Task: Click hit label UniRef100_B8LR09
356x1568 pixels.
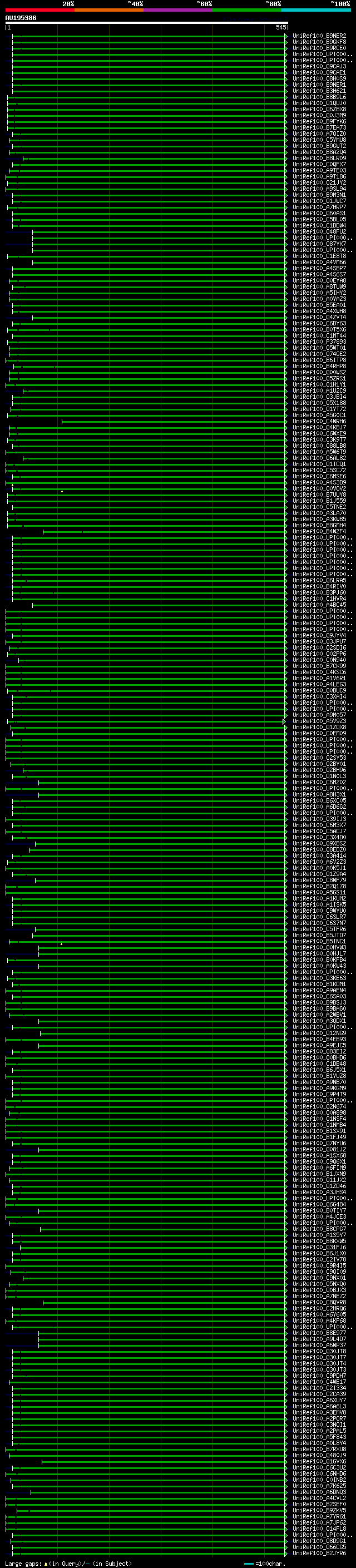Action: (x=319, y=159)
